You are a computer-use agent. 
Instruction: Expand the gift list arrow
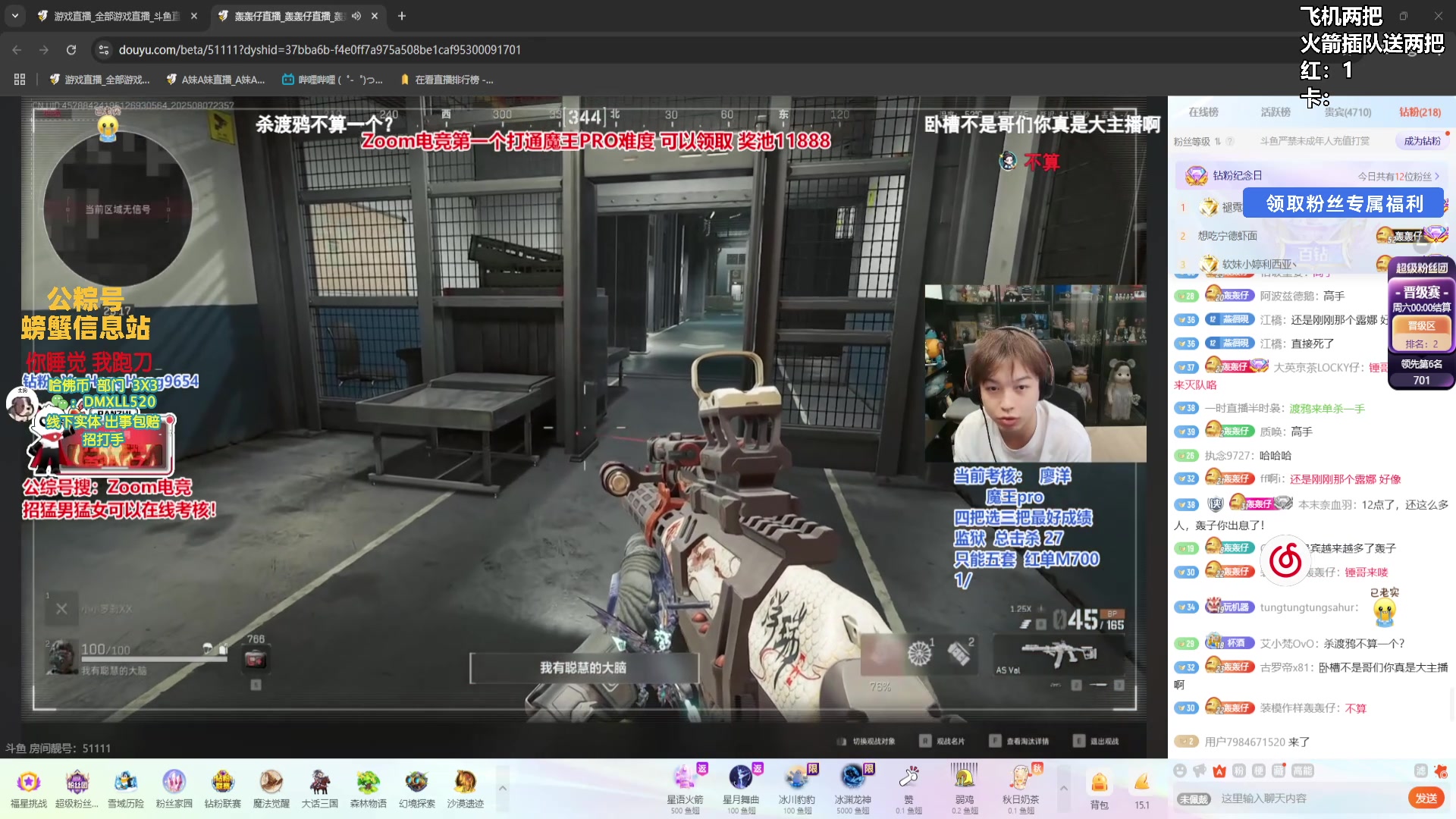point(1063,789)
